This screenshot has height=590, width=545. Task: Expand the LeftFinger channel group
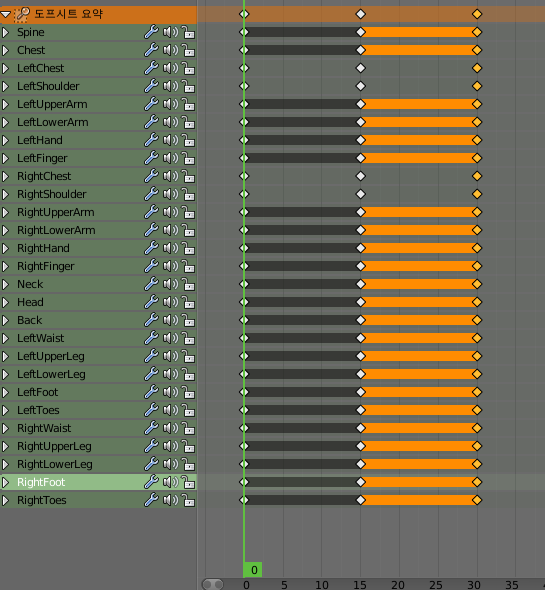pos(6,158)
